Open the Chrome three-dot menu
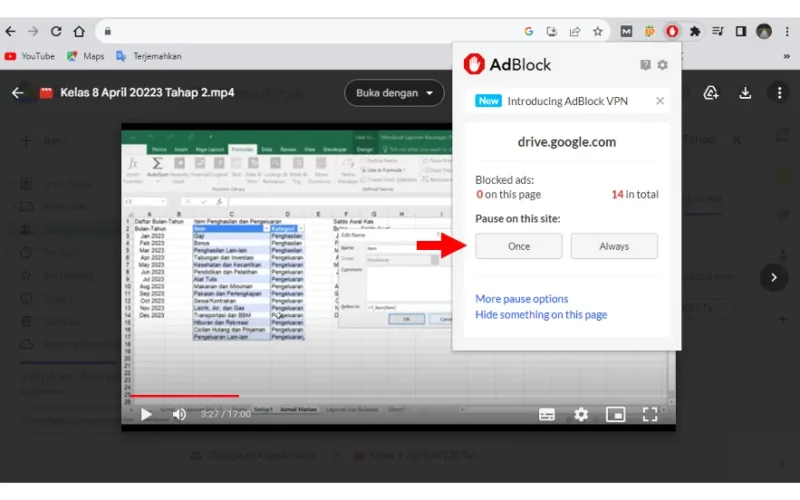This screenshot has height=500, width=800. coord(787,32)
